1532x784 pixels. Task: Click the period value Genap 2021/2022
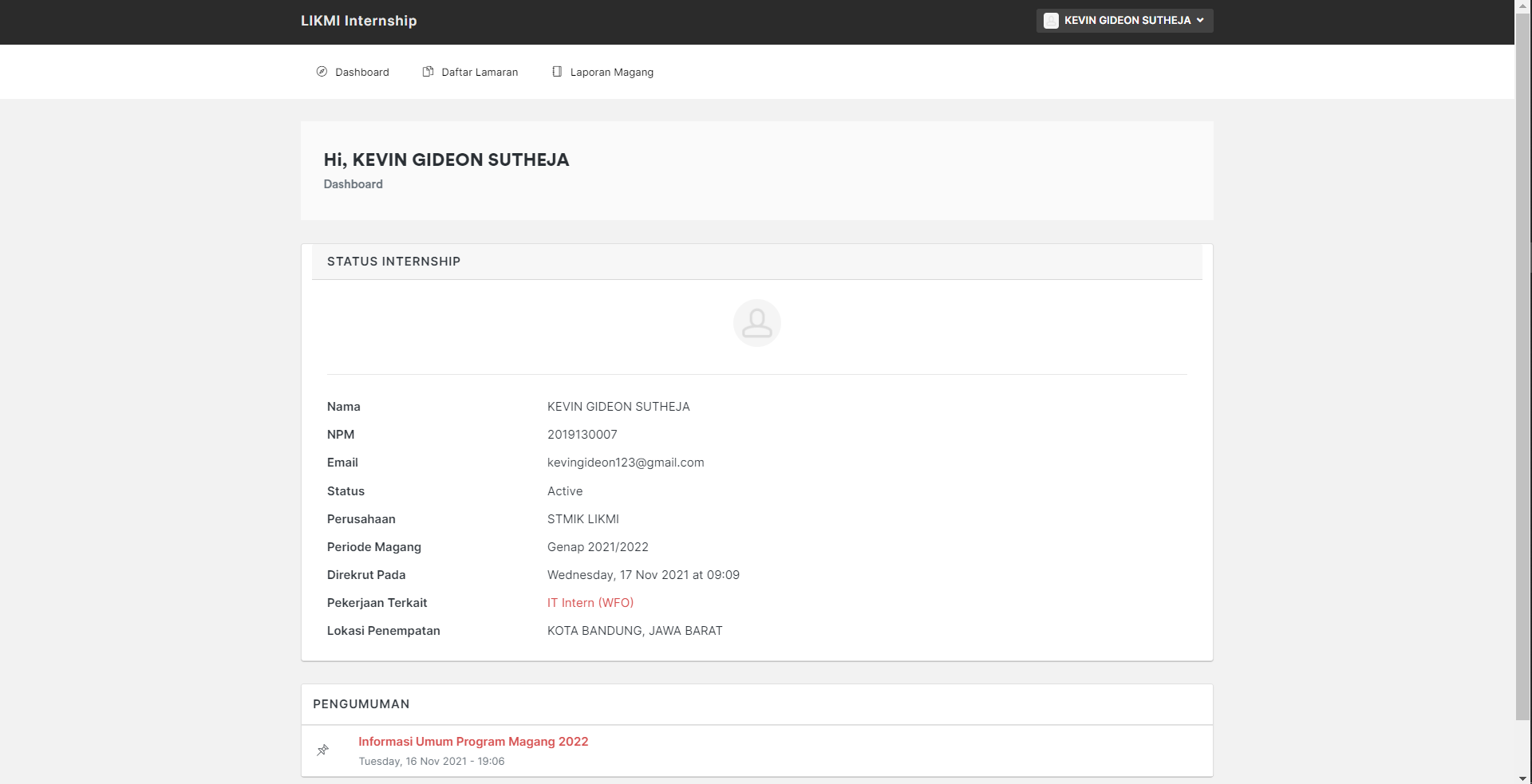598,547
